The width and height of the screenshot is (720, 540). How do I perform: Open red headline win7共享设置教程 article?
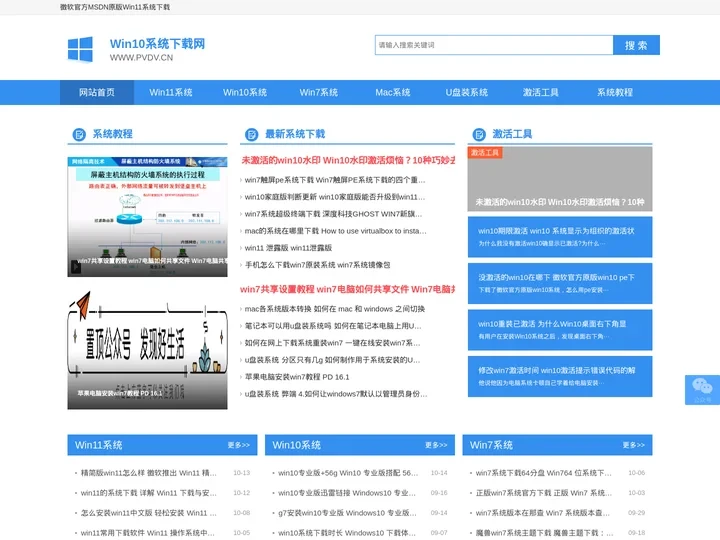pyautogui.click(x=348, y=289)
